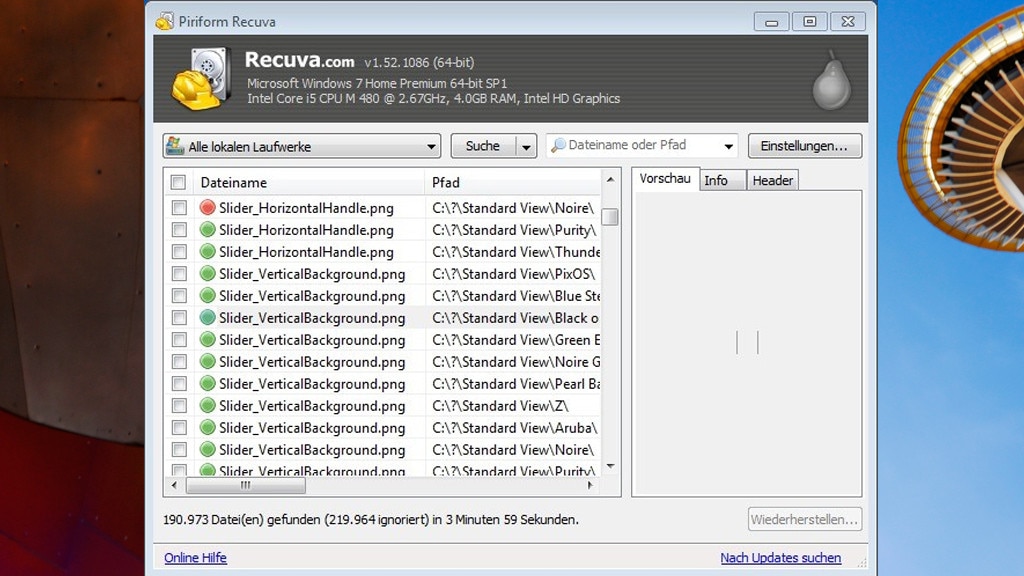This screenshot has height=576, width=1024.
Task: Switch to the Header tab
Action: (773, 180)
